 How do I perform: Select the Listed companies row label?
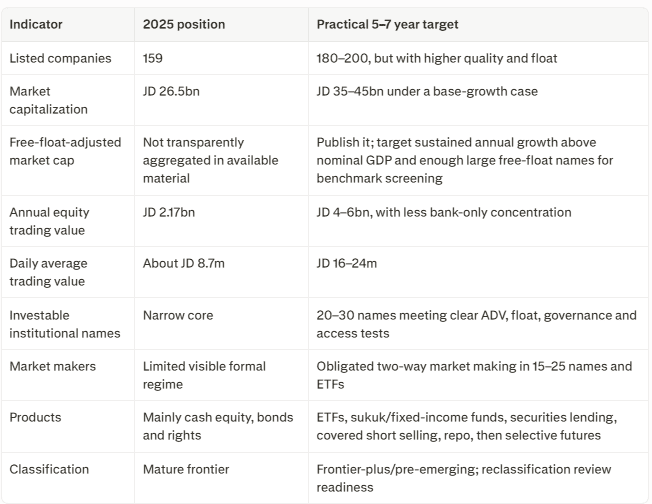tap(60, 58)
